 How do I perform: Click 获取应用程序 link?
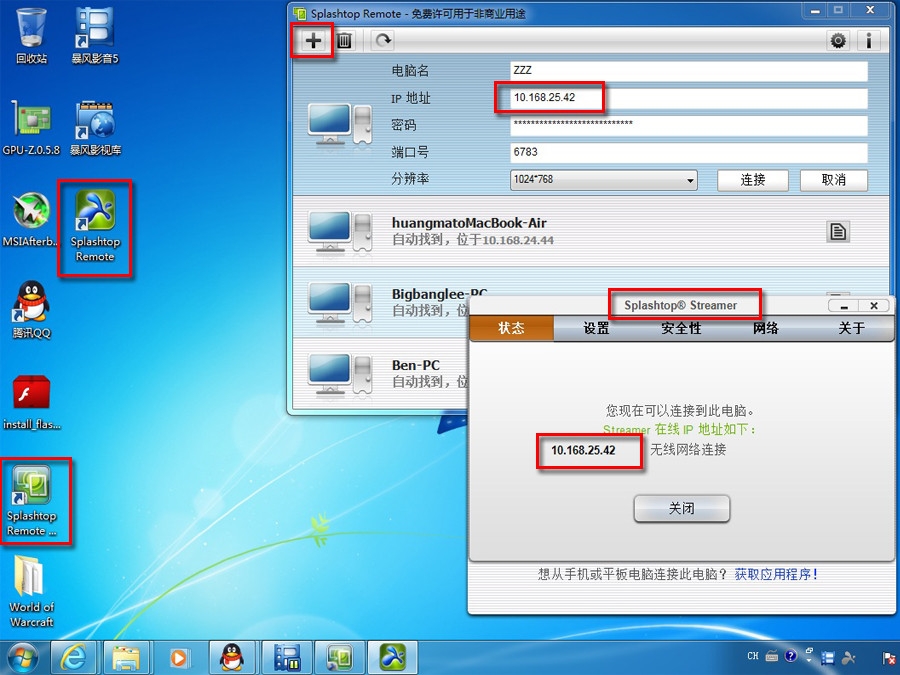(777, 574)
